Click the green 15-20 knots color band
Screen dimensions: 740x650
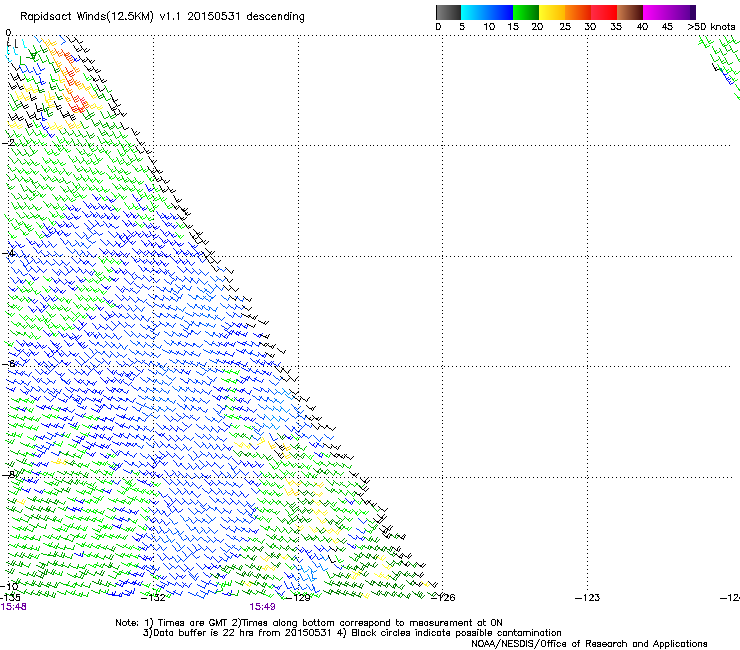tap(526, 12)
